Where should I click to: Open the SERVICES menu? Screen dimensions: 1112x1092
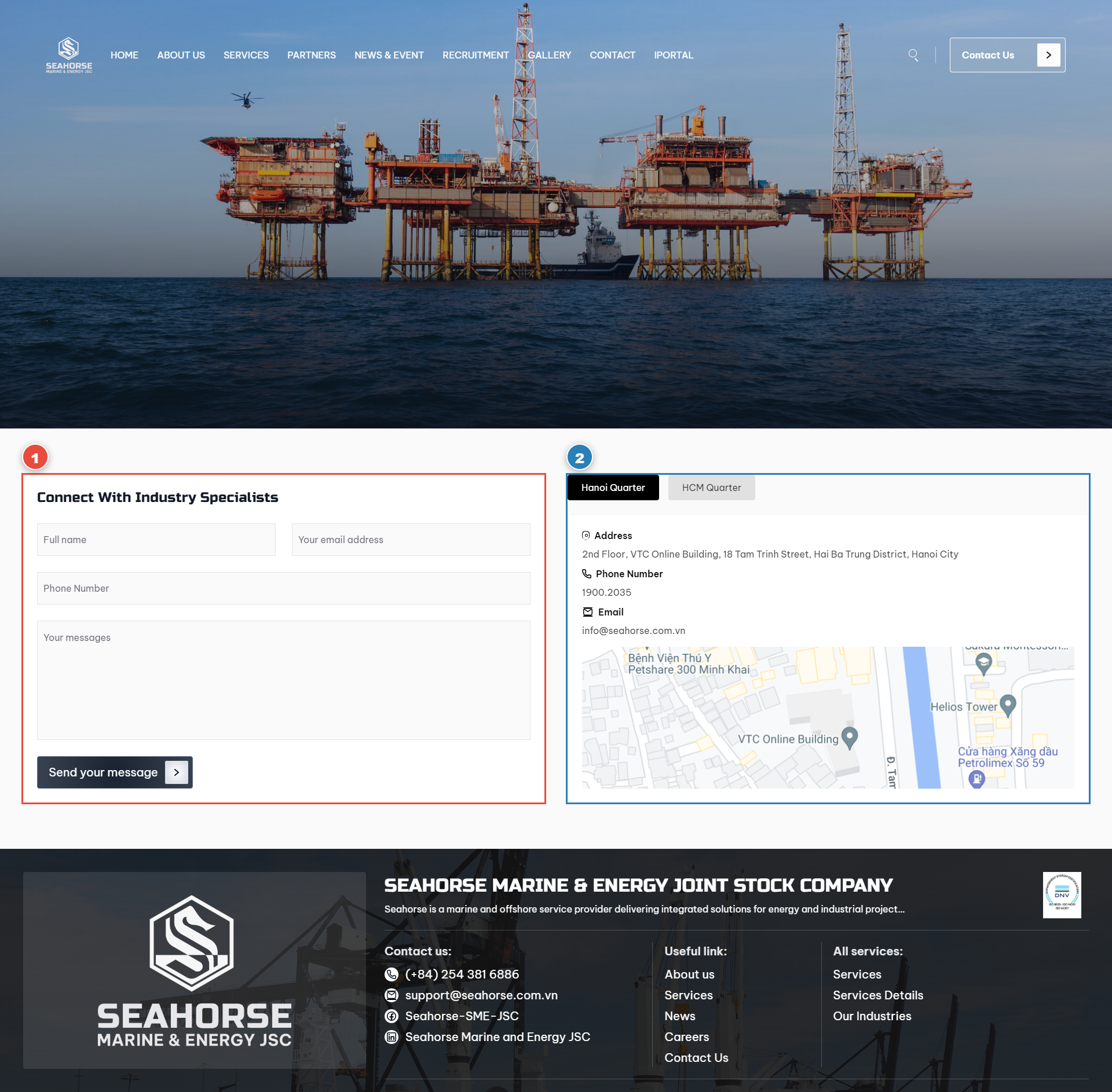(x=246, y=55)
